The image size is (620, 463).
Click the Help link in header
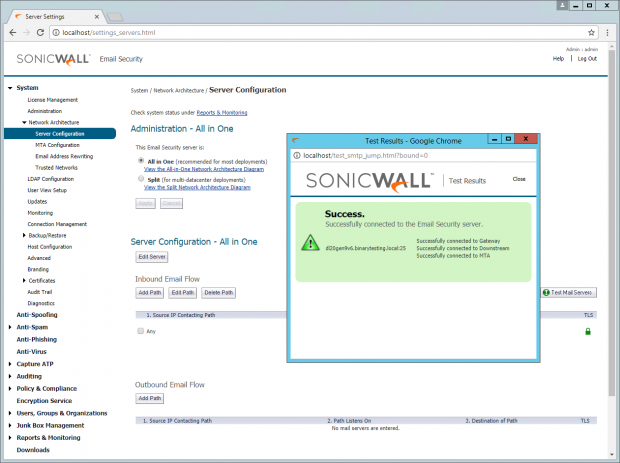[558, 59]
